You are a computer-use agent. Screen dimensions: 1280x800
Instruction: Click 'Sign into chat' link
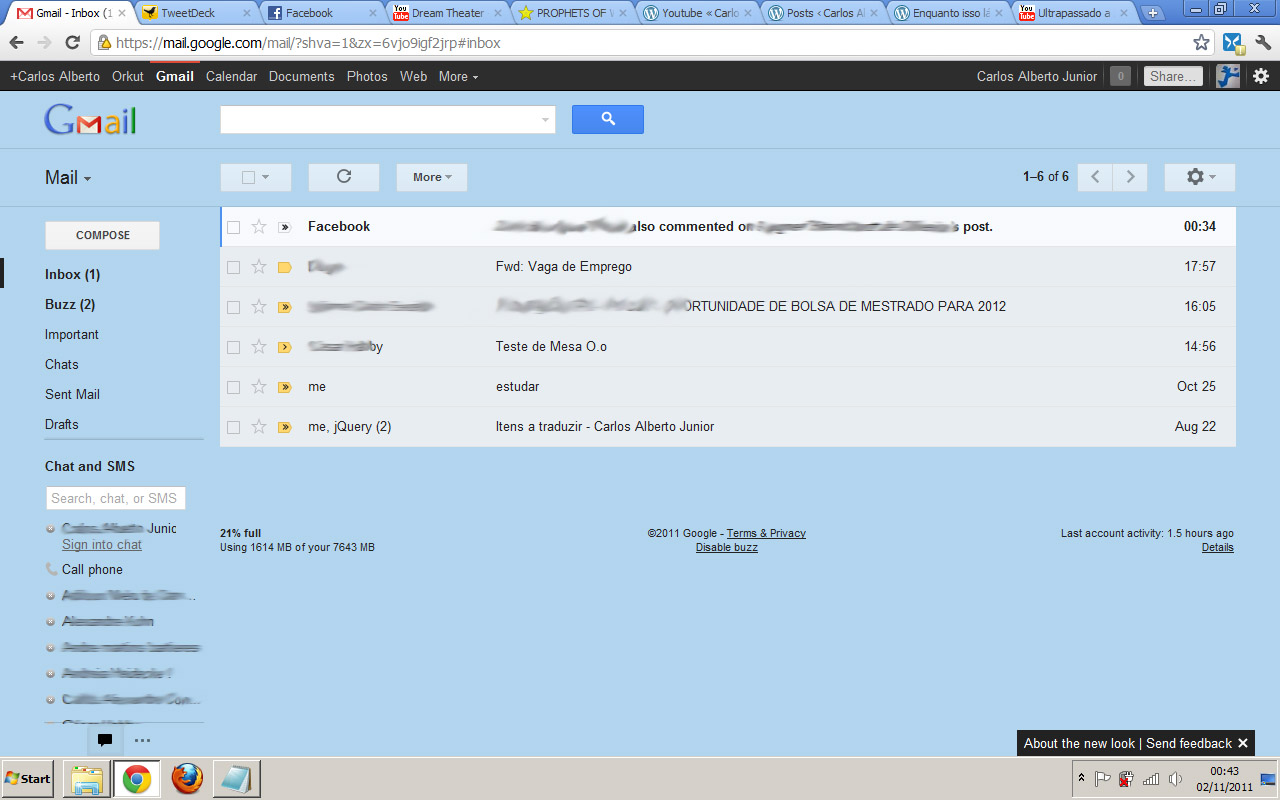102,545
